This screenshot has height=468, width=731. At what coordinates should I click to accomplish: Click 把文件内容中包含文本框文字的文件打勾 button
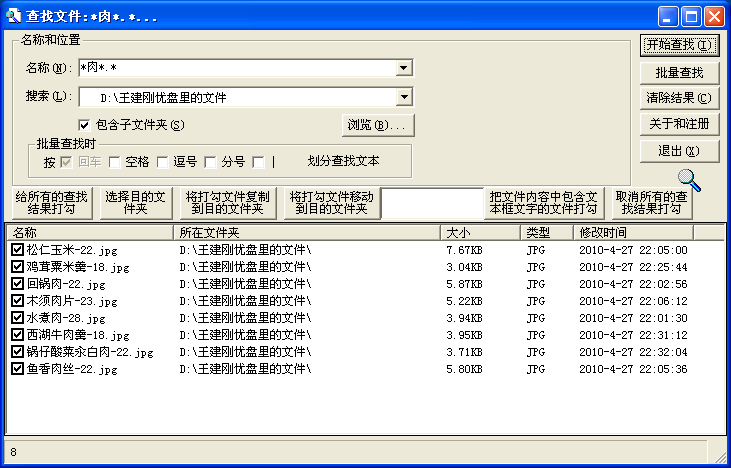544,203
